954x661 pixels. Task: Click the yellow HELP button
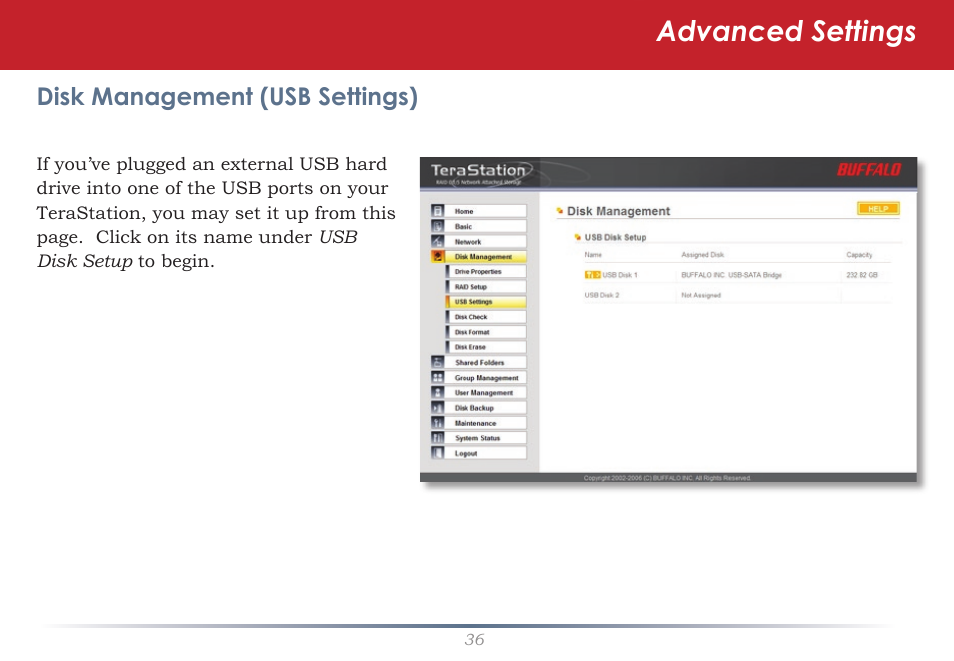coord(878,209)
